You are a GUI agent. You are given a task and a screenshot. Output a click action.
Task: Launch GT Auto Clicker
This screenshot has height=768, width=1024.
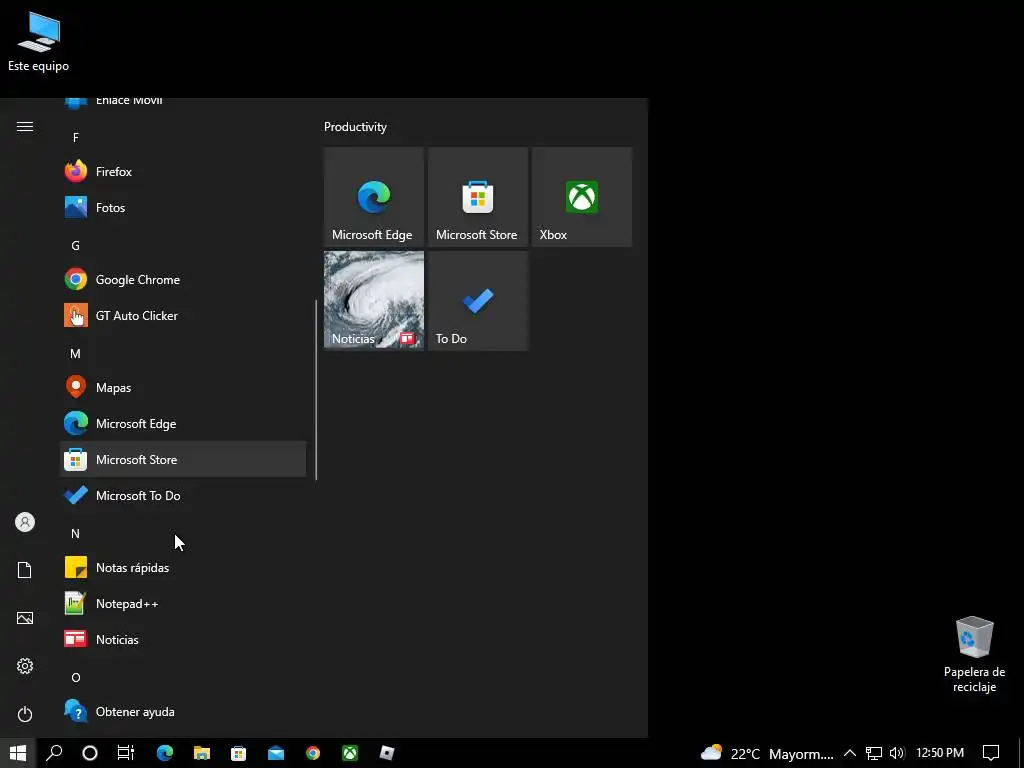pyautogui.click(x=183, y=315)
